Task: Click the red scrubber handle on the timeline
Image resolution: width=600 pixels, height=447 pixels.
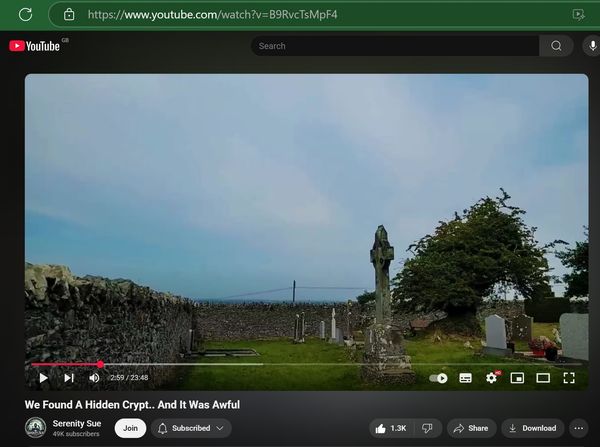Action: click(100, 364)
